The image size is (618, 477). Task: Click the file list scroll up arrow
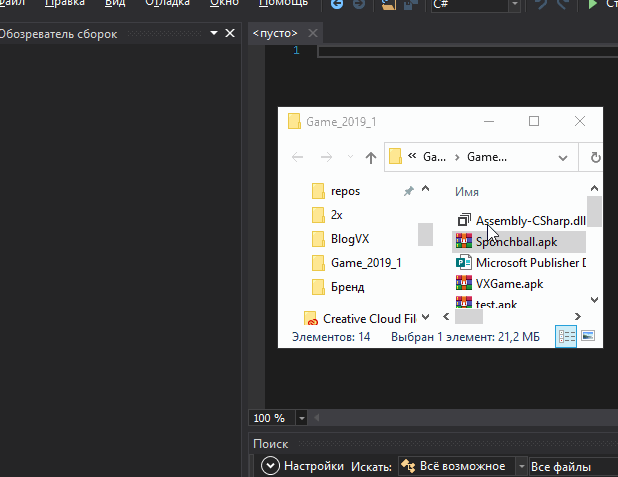click(594, 188)
